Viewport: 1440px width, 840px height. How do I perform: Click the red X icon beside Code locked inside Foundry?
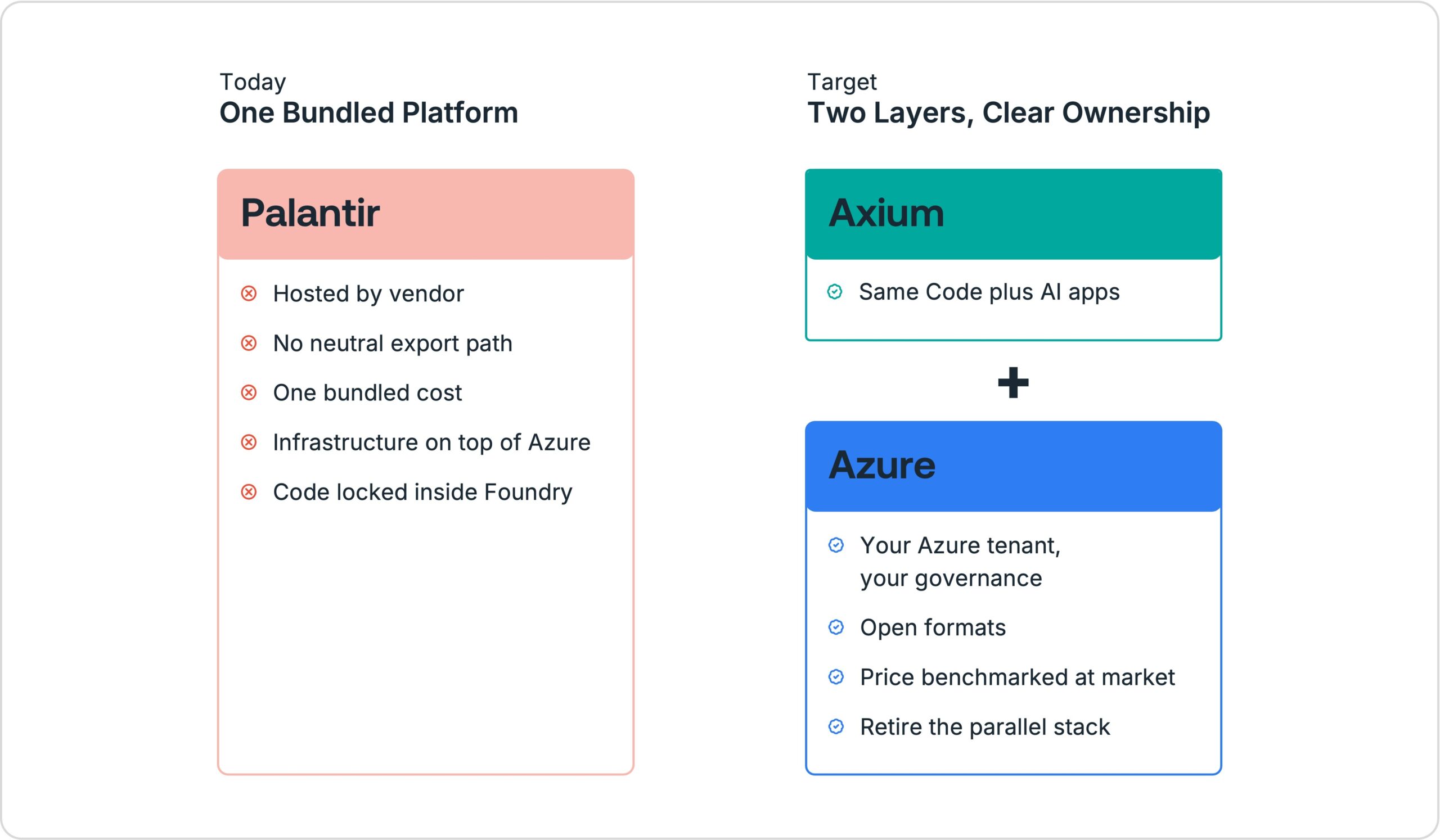pyautogui.click(x=249, y=492)
